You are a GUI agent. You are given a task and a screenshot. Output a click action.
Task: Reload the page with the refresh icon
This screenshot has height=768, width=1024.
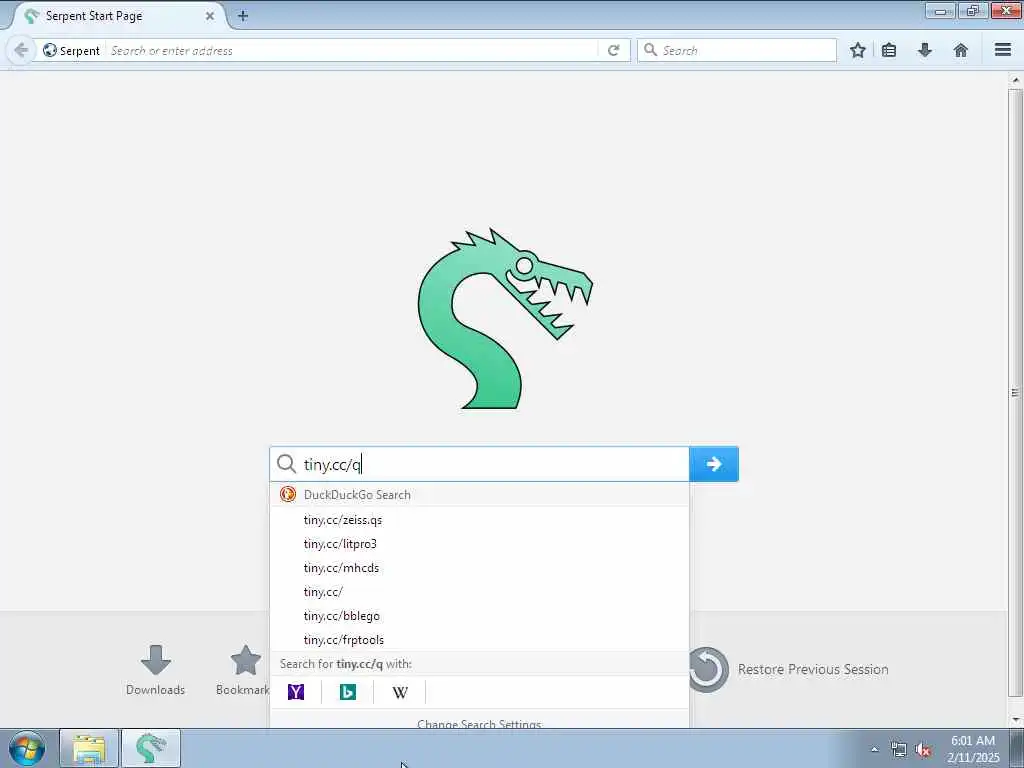pyautogui.click(x=613, y=50)
